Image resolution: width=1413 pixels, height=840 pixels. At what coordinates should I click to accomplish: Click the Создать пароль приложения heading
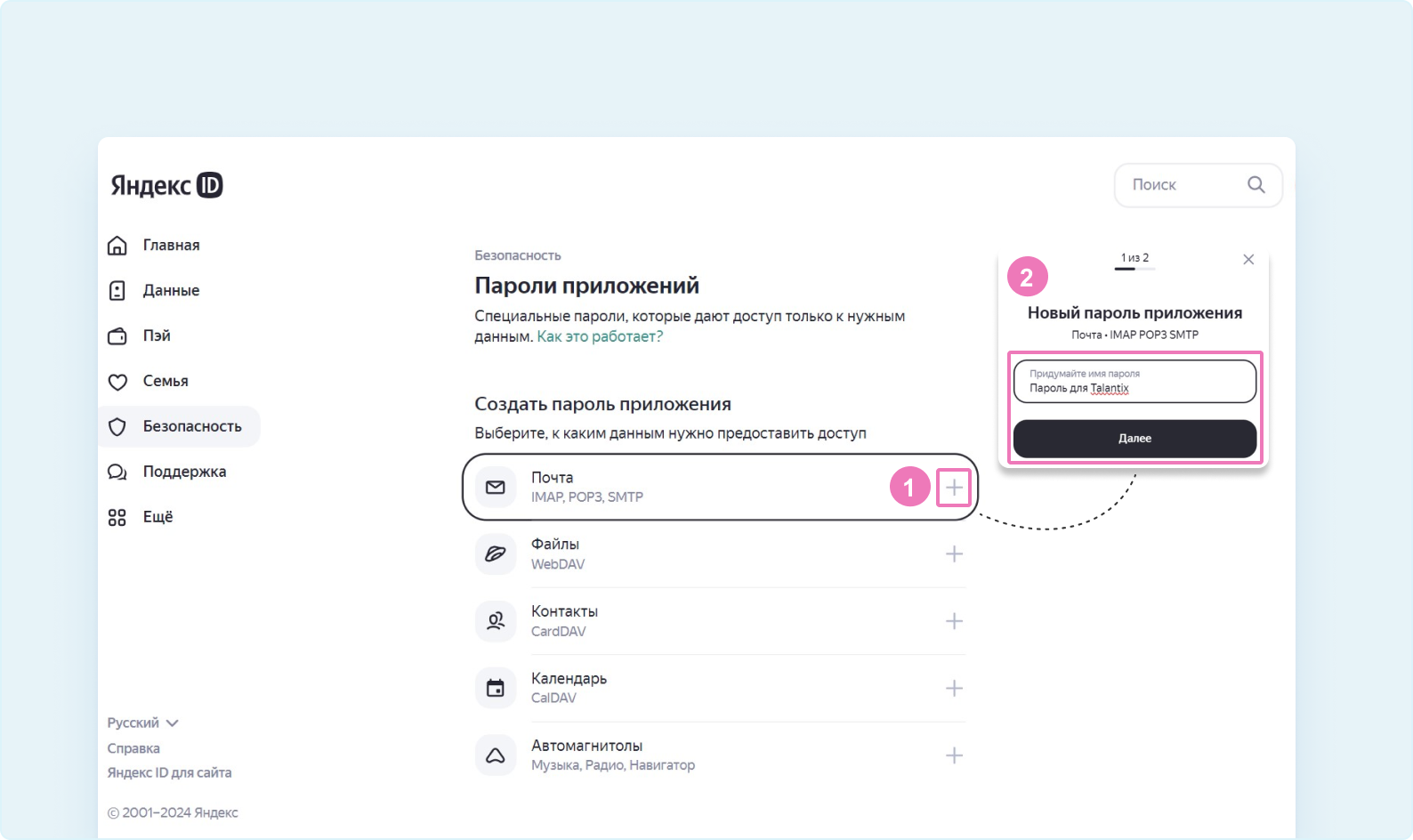click(x=602, y=405)
